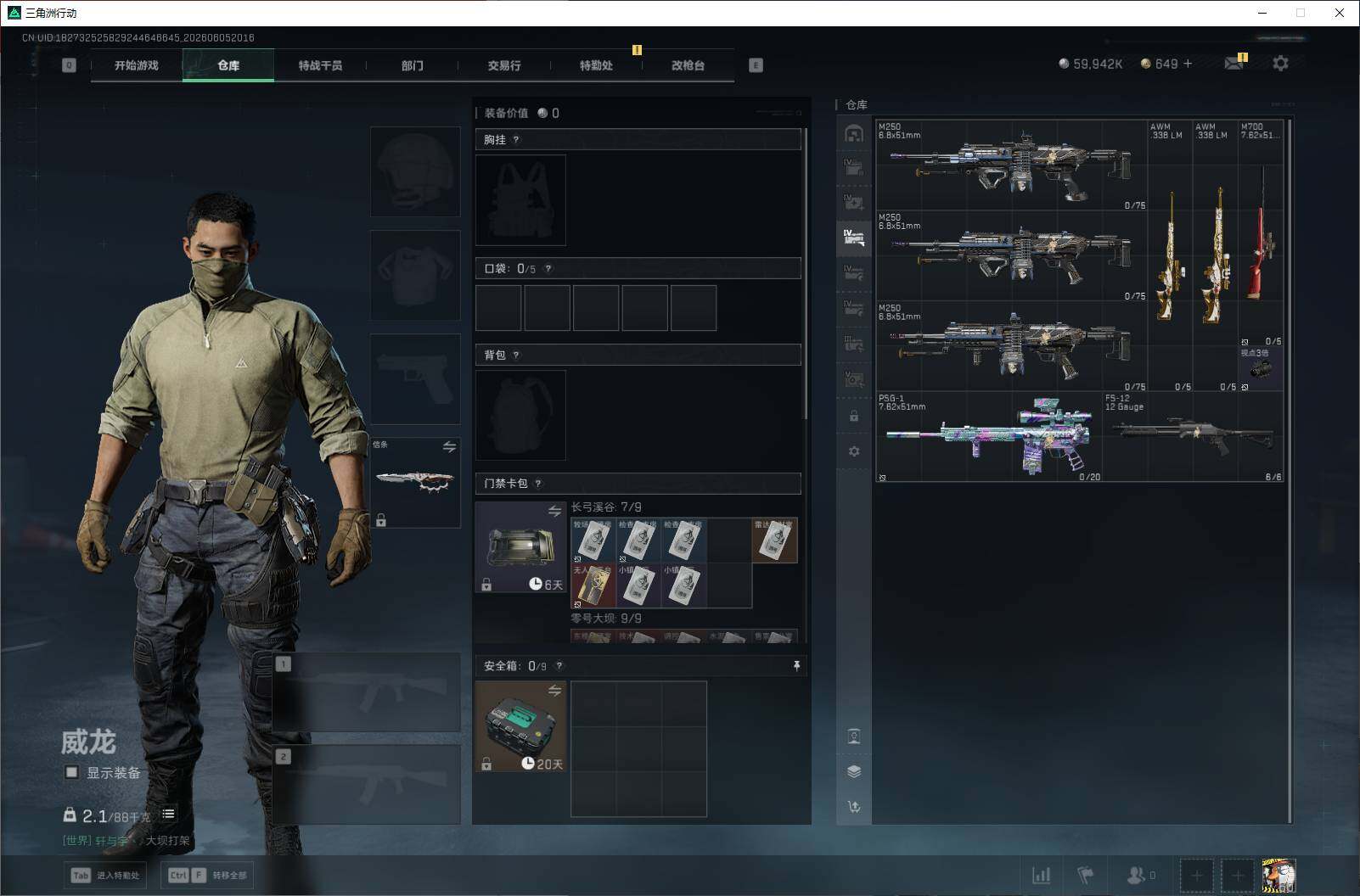Click the lock icon on the safe box
This screenshot has width=1360, height=896.
(486, 764)
